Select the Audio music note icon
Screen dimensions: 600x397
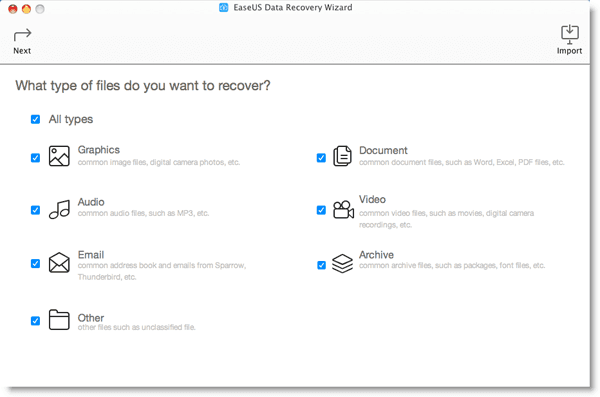coord(59,209)
